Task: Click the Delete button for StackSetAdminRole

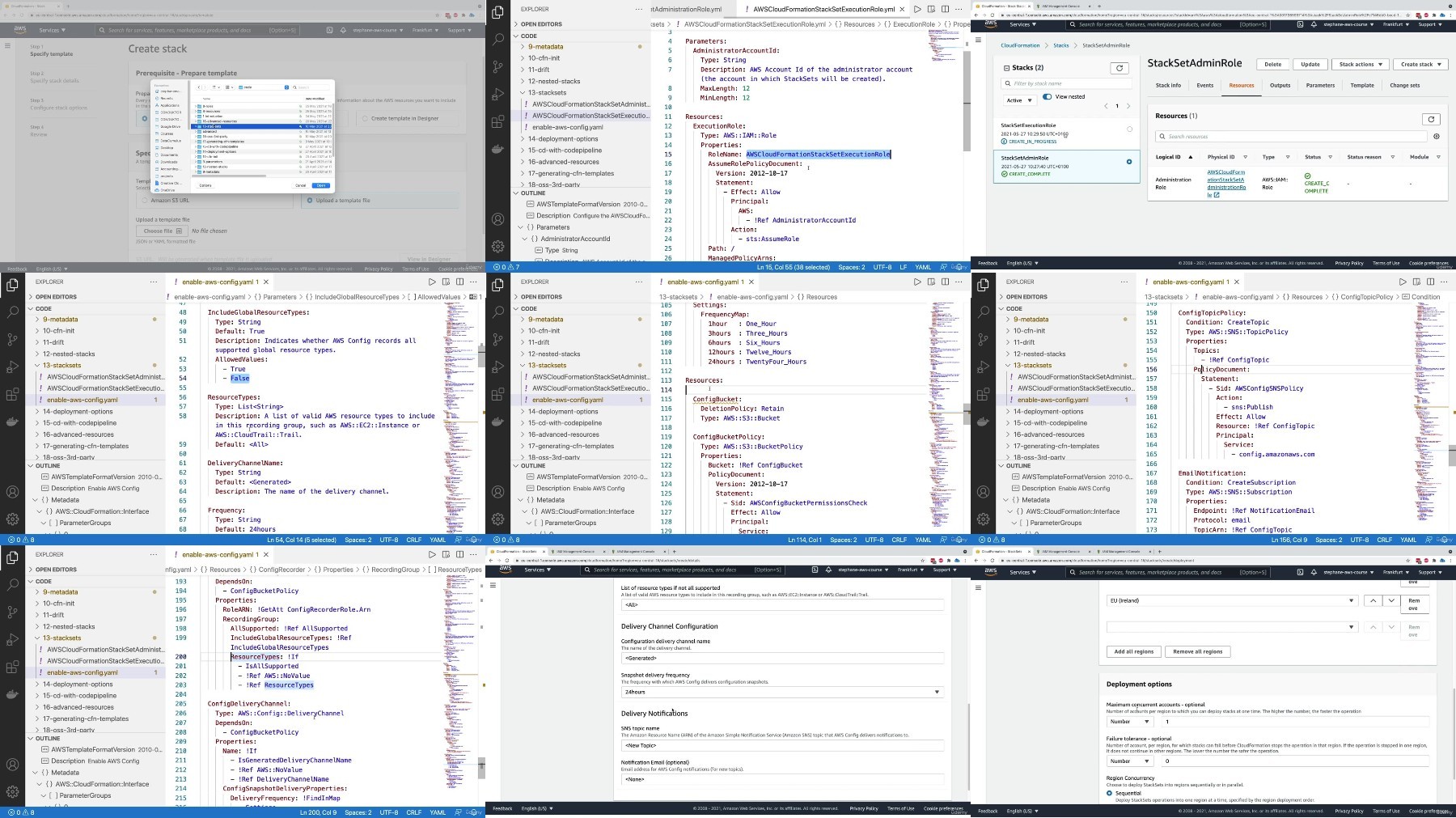Action: tap(1272, 64)
